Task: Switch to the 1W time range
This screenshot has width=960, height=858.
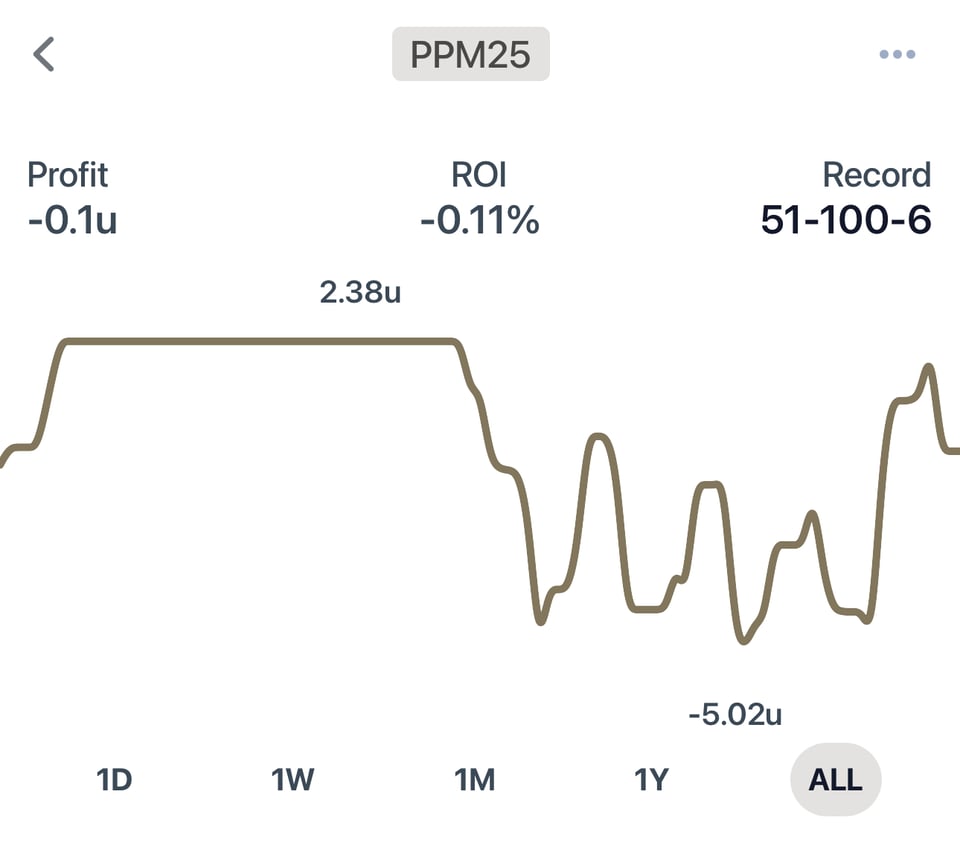Action: [293, 779]
